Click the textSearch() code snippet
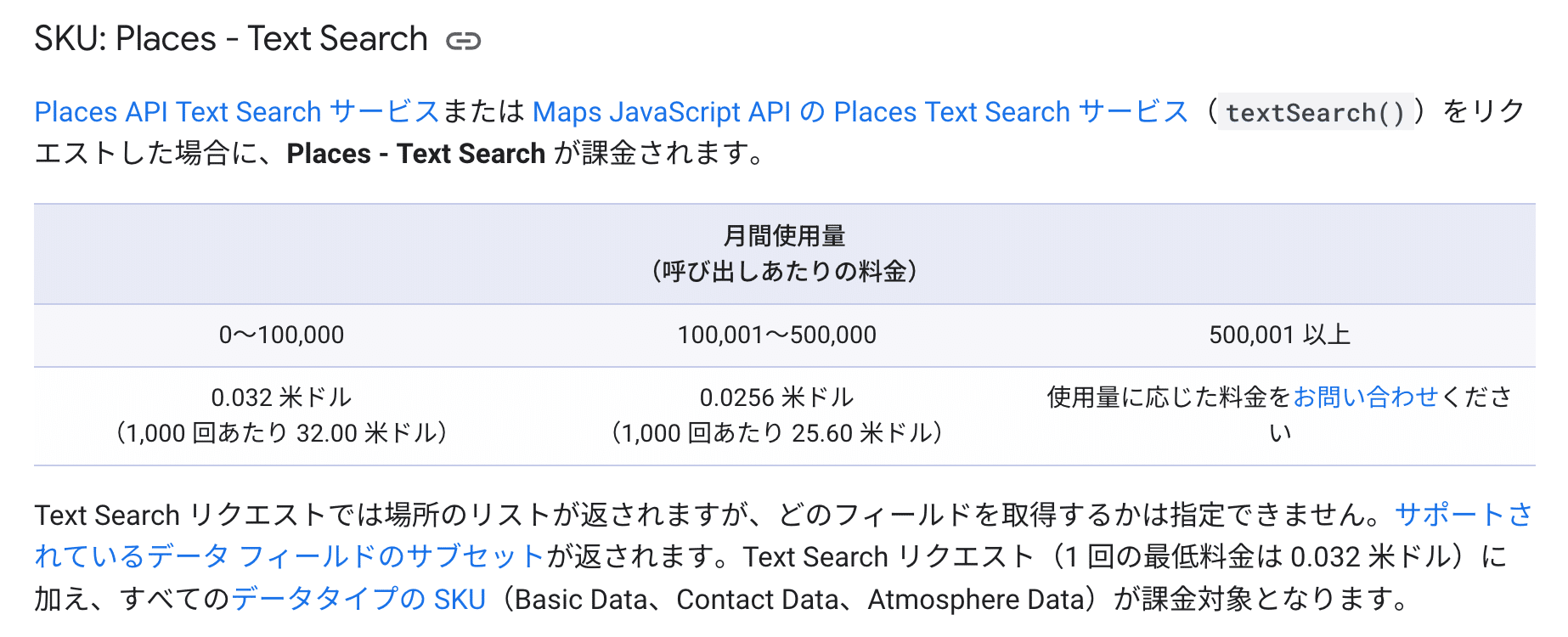 tap(1315, 112)
